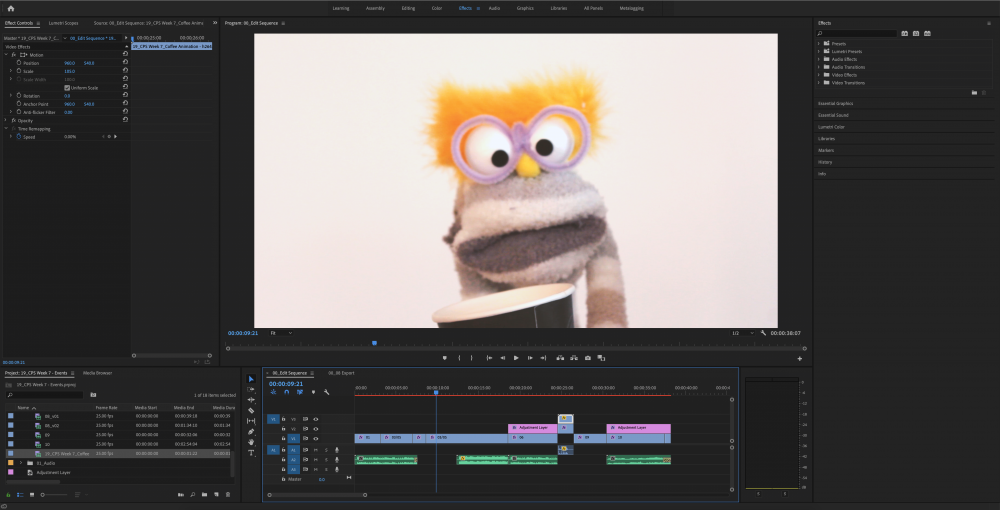1000x510 pixels.
Task: Select the Slip tool
Action: (251, 421)
